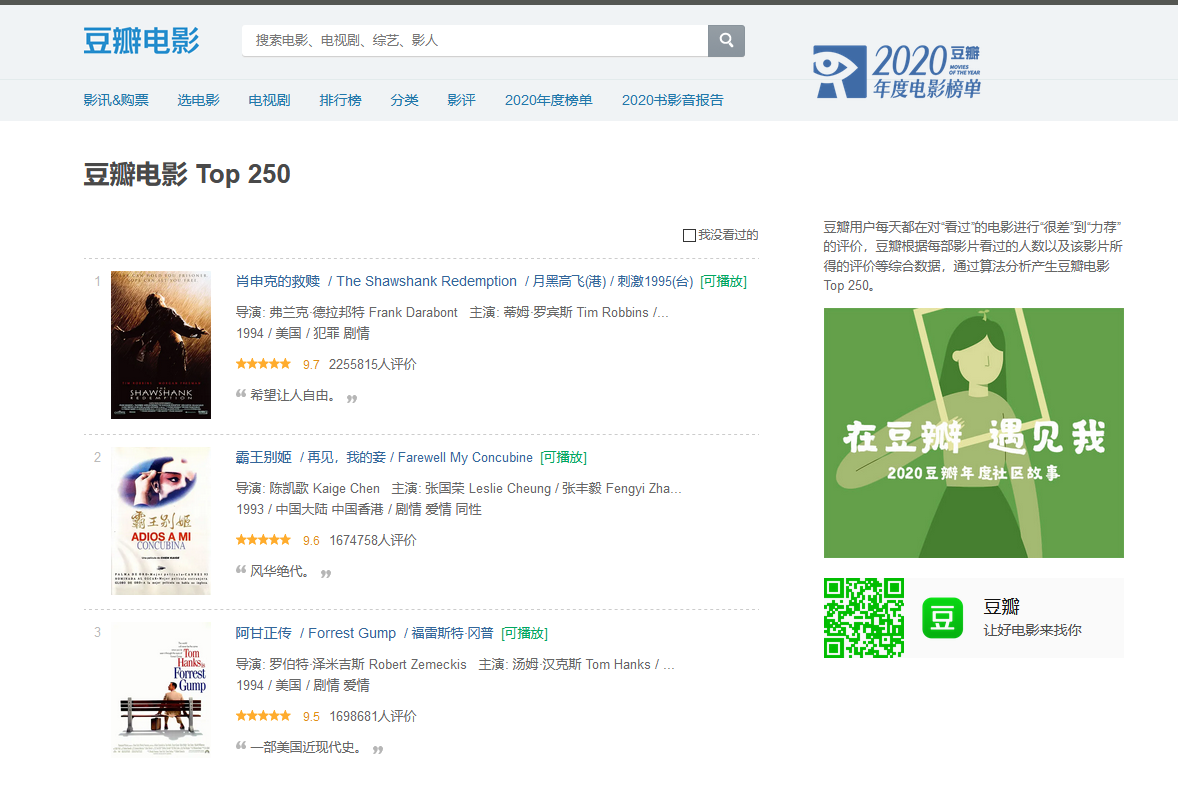This screenshot has height=785, width=1178.
Task: Click the 9.5 score of 阿甘正传
Action: coord(311,716)
